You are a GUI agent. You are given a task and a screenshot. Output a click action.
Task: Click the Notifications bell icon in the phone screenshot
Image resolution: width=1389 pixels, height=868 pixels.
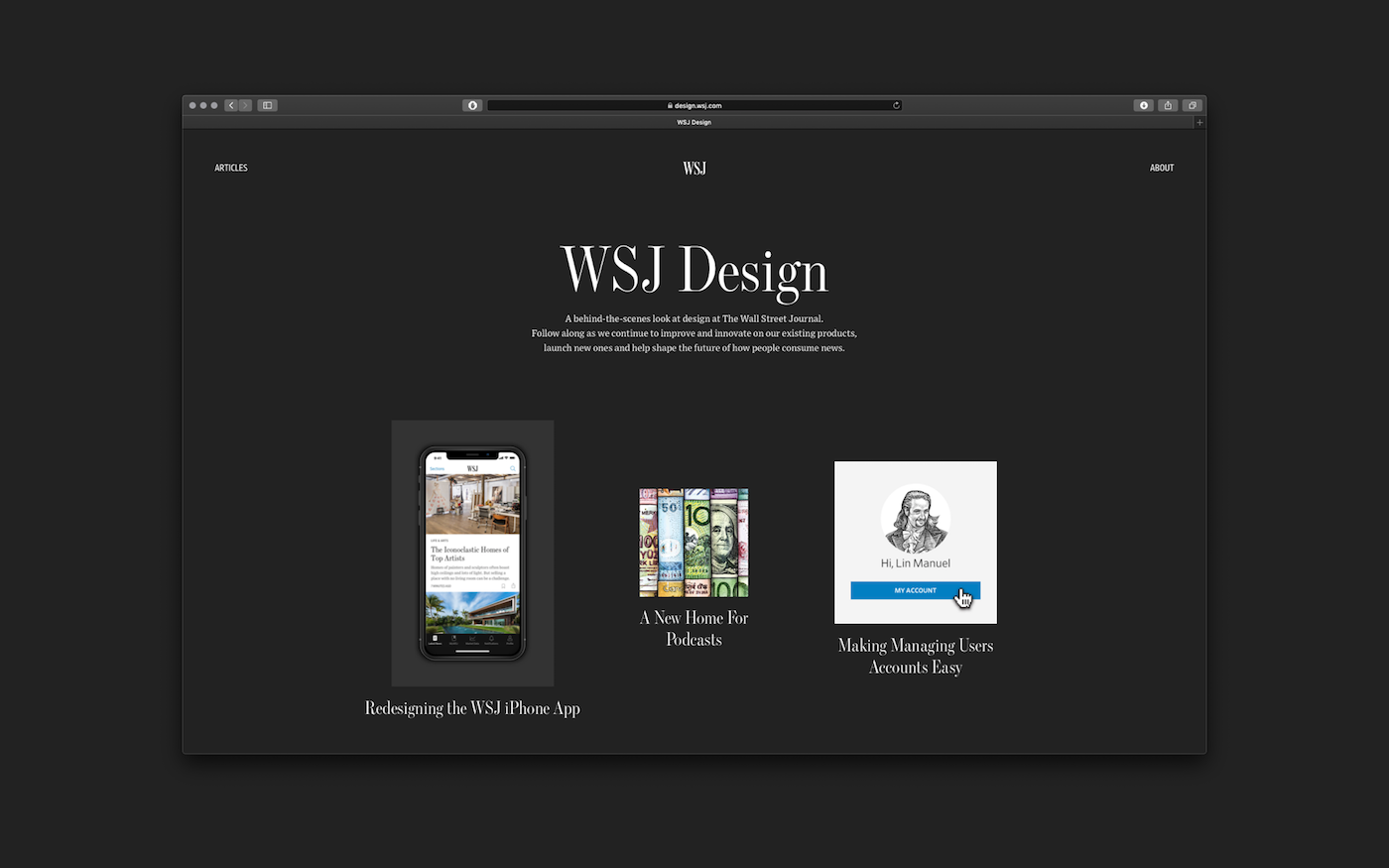tap(492, 638)
